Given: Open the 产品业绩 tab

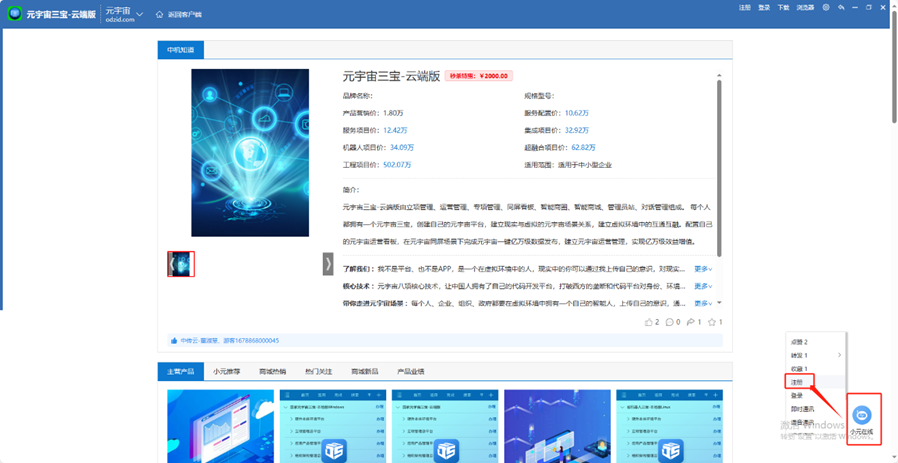Looking at the screenshot, I should pos(411,371).
